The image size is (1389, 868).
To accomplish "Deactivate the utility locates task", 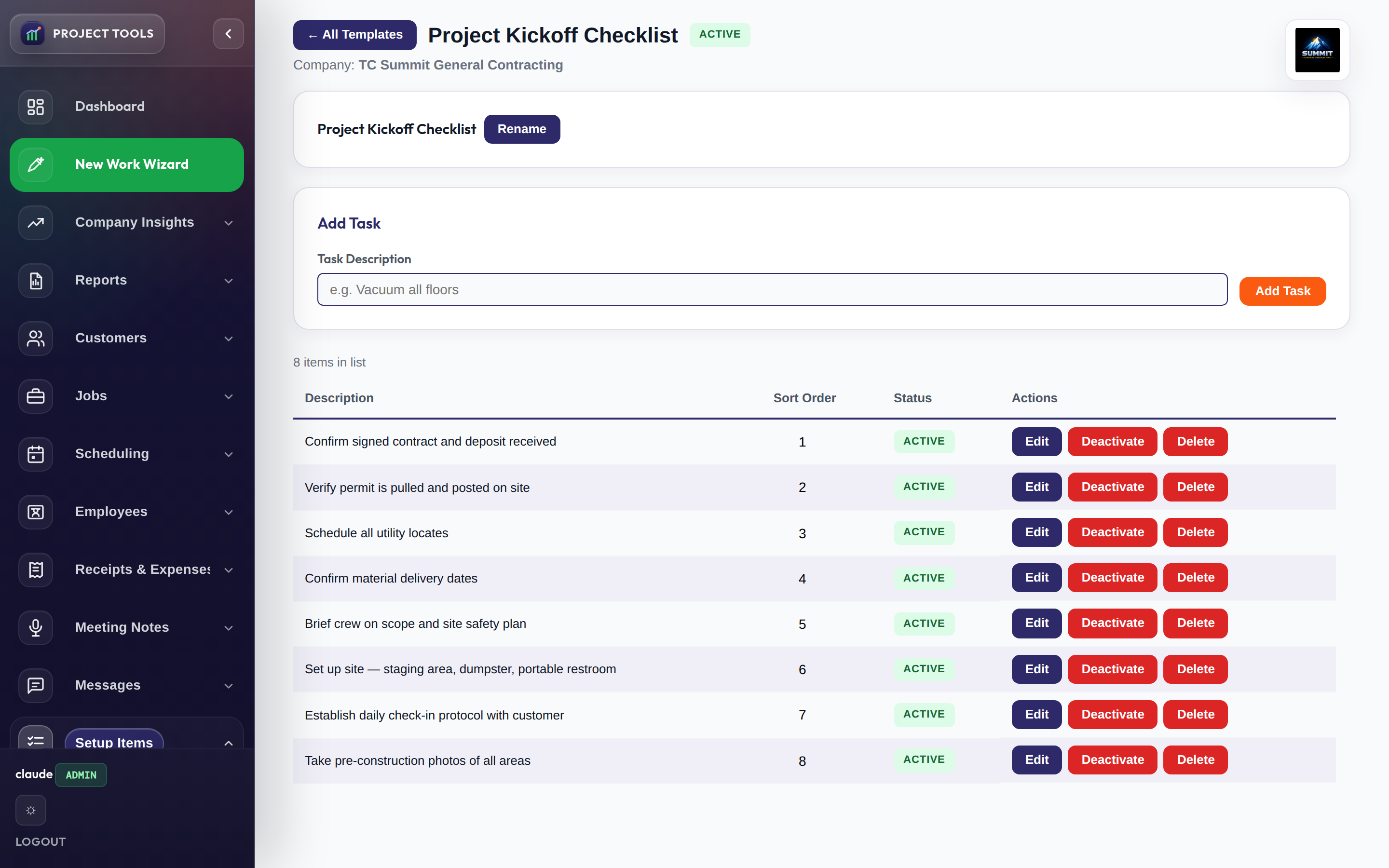I will click(1112, 532).
